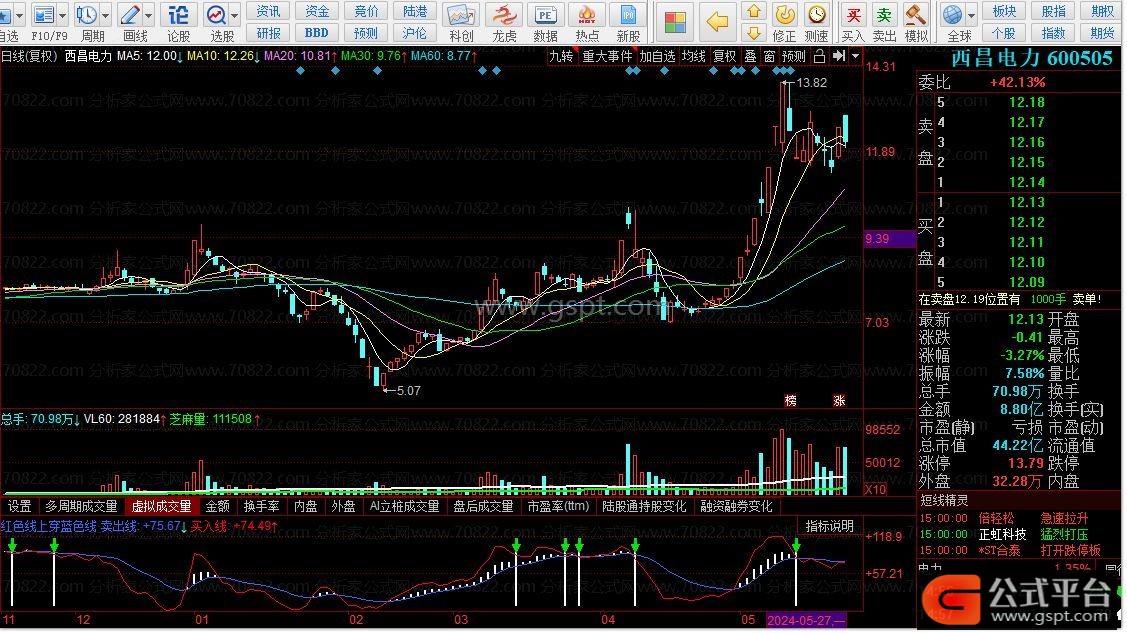The height and width of the screenshot is (633, 1127).
Task: Open the 周期 period clock icon
Action: coord(86,14)
